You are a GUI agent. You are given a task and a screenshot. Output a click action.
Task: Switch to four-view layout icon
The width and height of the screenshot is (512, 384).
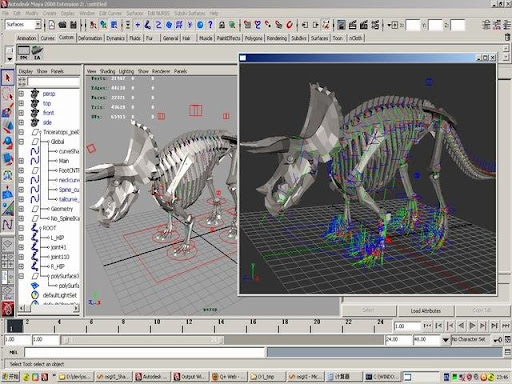[x=8, y=260]
